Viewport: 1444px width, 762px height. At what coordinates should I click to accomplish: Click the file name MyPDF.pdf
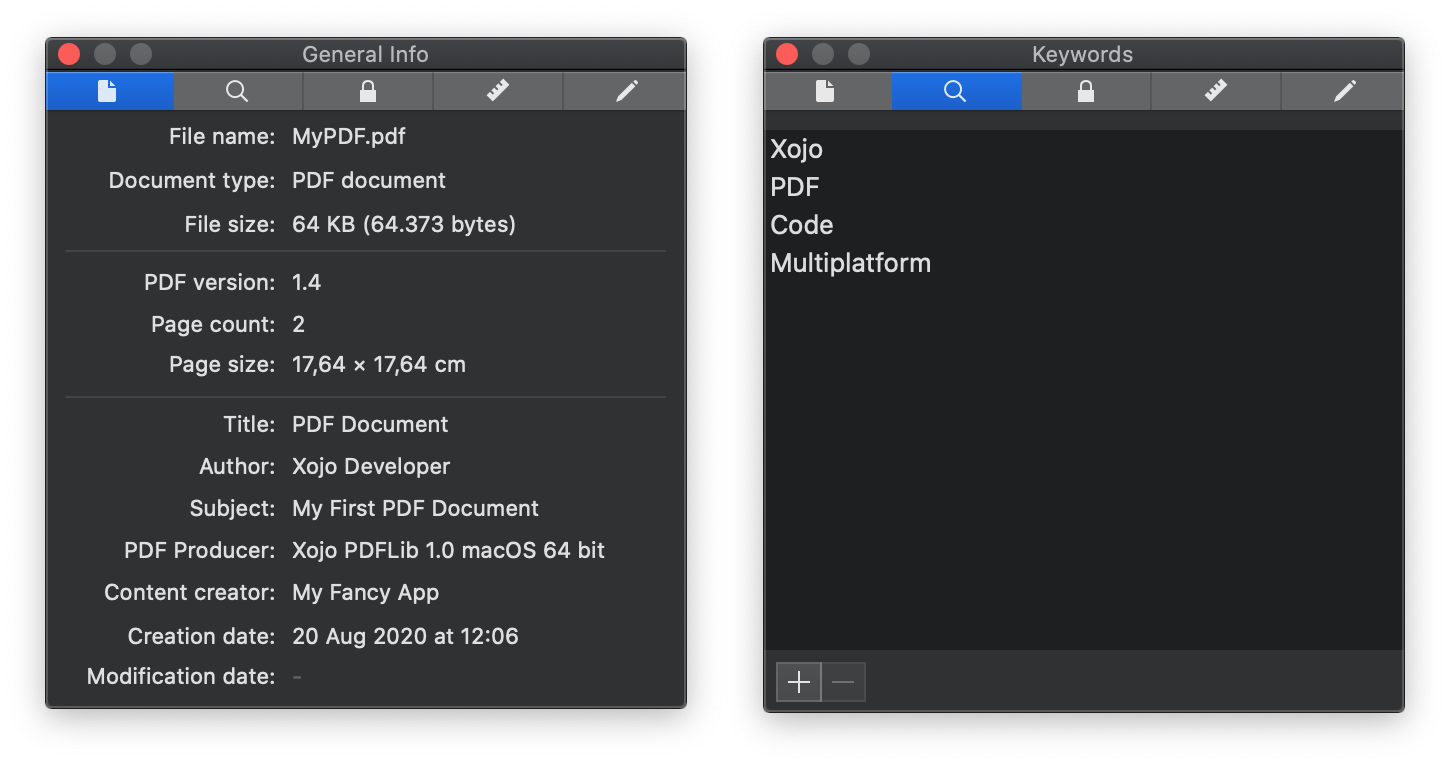point(349,136)
